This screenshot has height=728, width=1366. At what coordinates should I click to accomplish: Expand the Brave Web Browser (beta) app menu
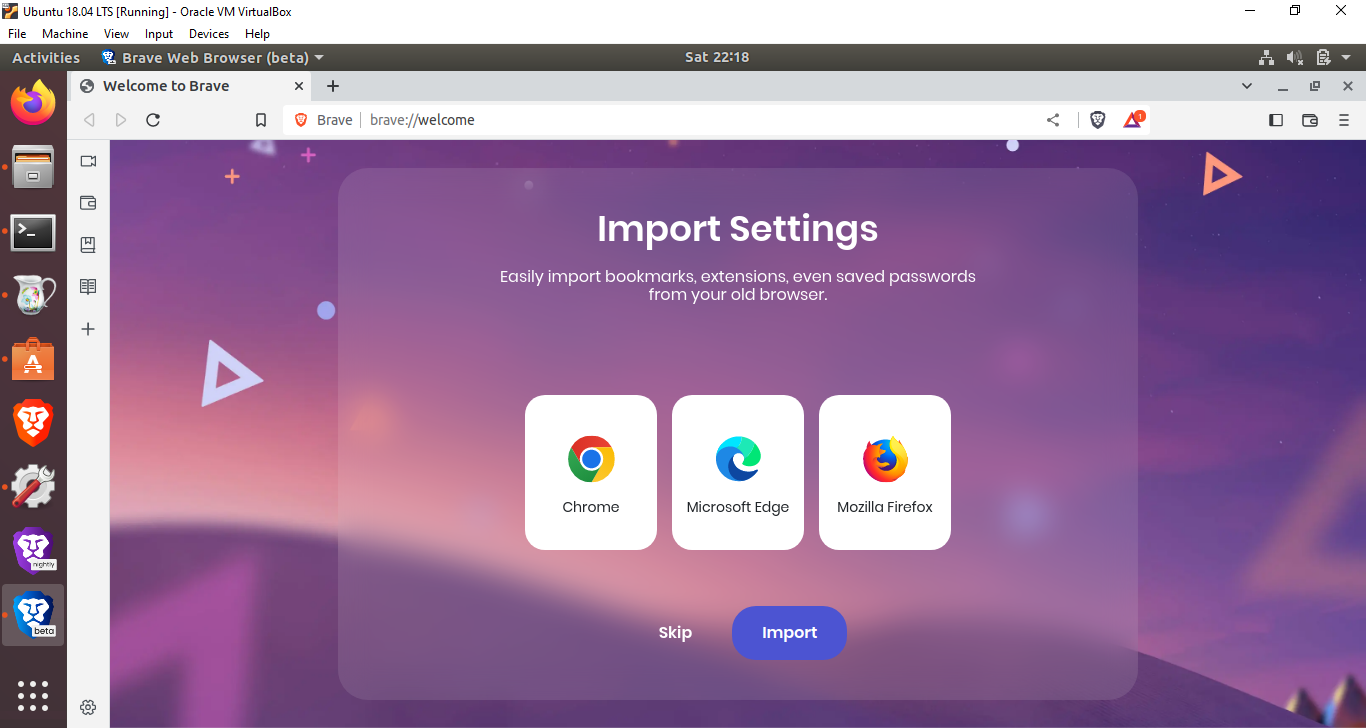(212, 57)
